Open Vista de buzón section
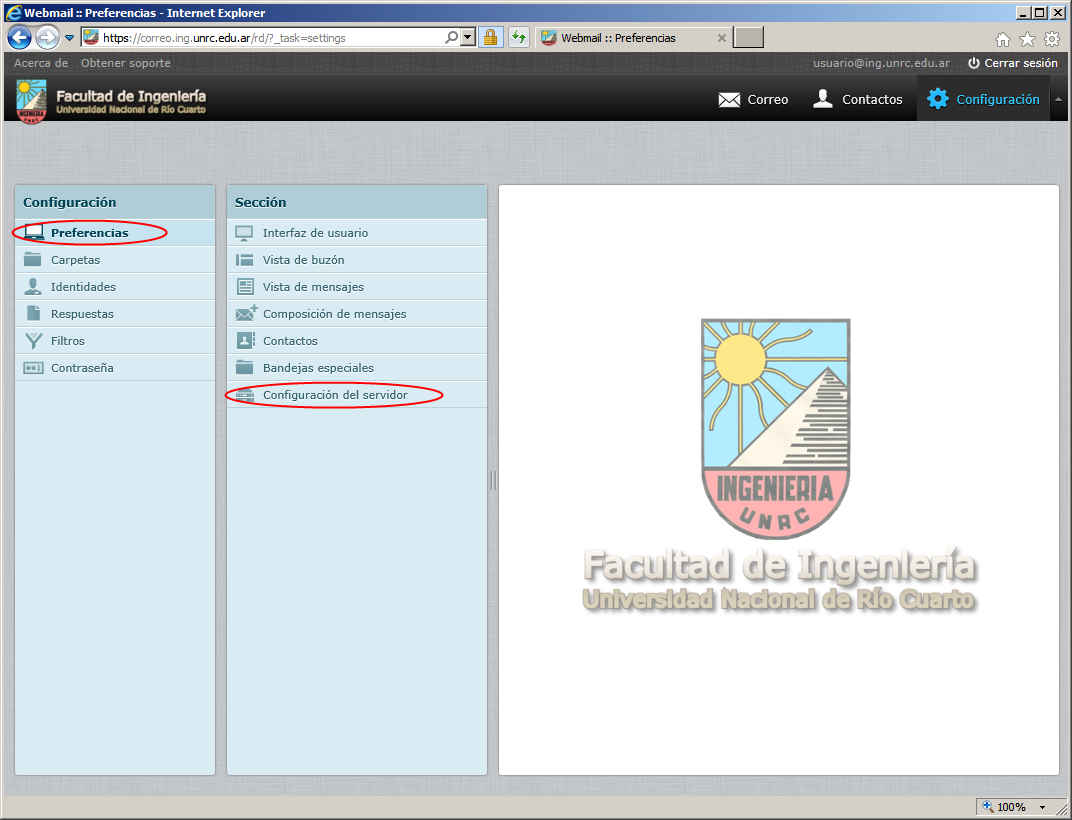Screen dimensions: 1072x820 (357, 260)
